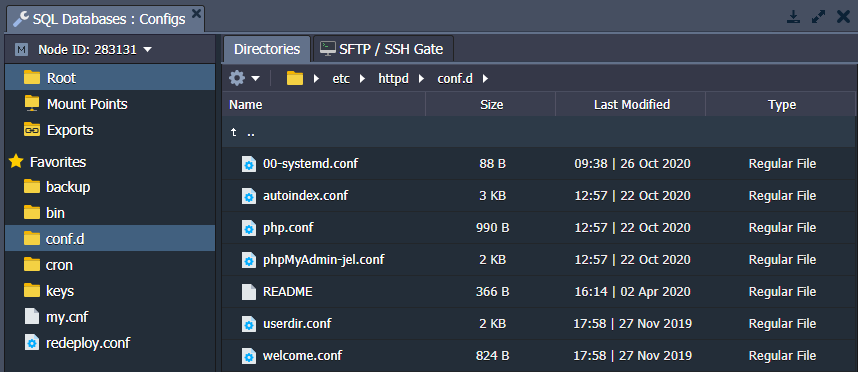This screenshot has height=372, width=858.
Task: Click the config icon of welcome.conf
Action: (249, 356)
